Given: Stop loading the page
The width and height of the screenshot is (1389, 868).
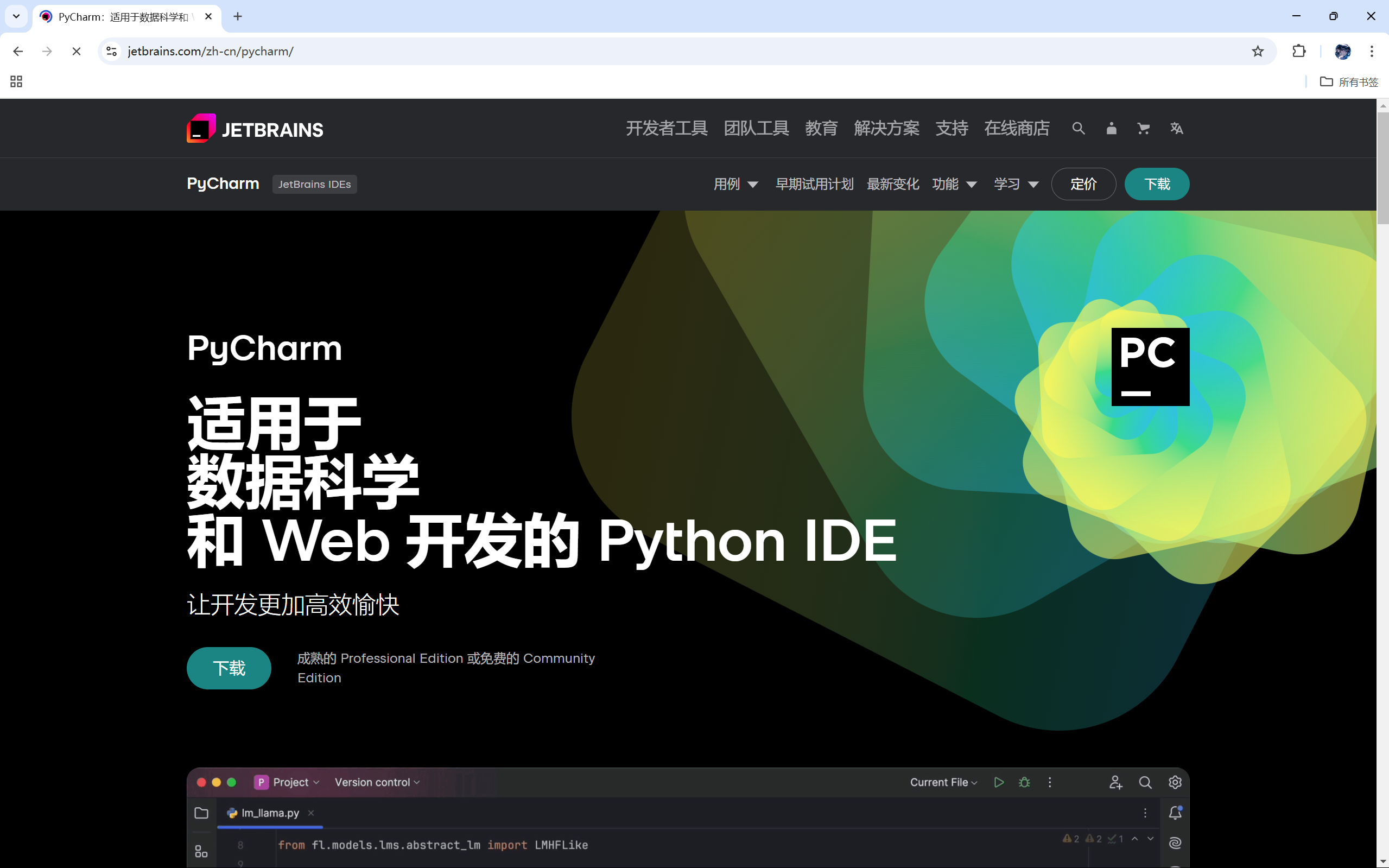Looking at the screenshot, I should [77, 51].
